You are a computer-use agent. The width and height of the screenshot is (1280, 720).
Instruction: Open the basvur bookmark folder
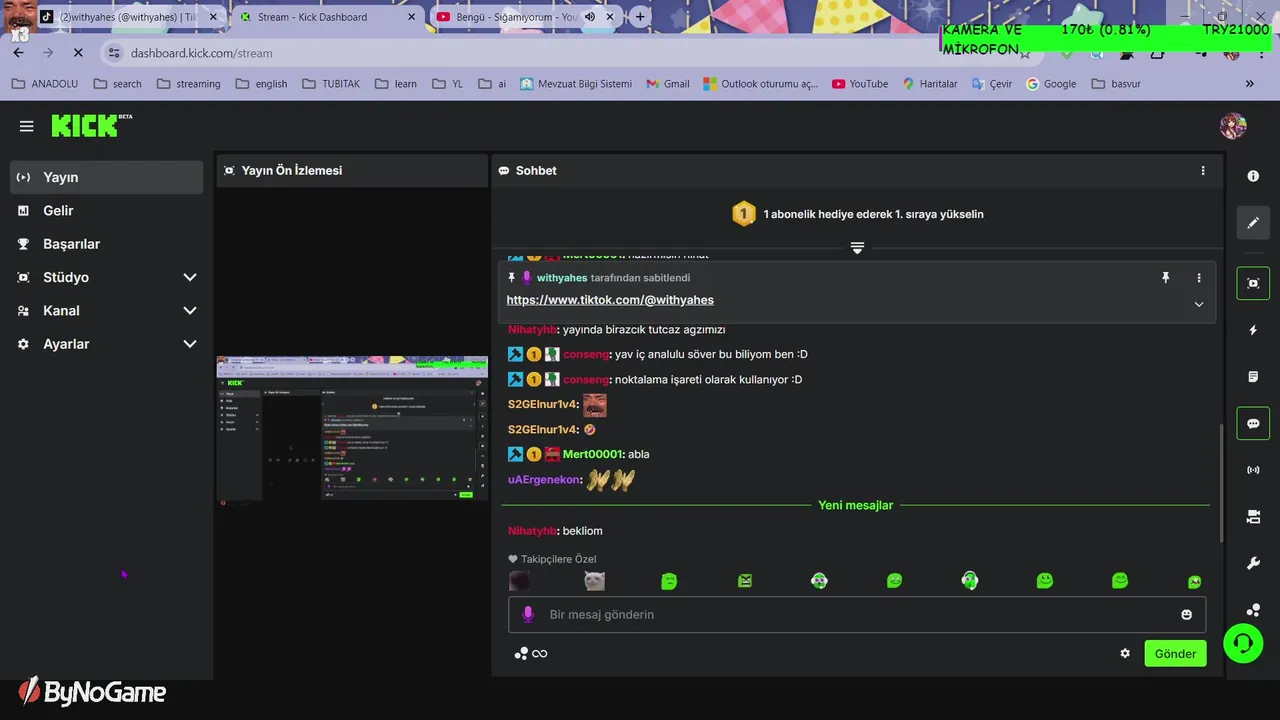tap(1116, 84)
